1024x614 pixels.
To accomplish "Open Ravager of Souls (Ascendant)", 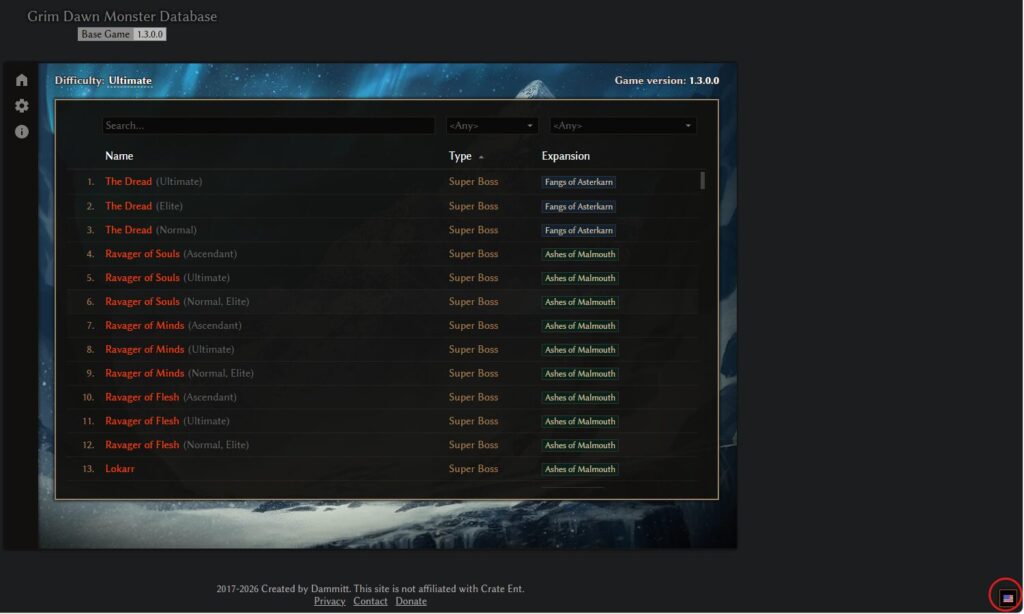I will click(171, 253).
